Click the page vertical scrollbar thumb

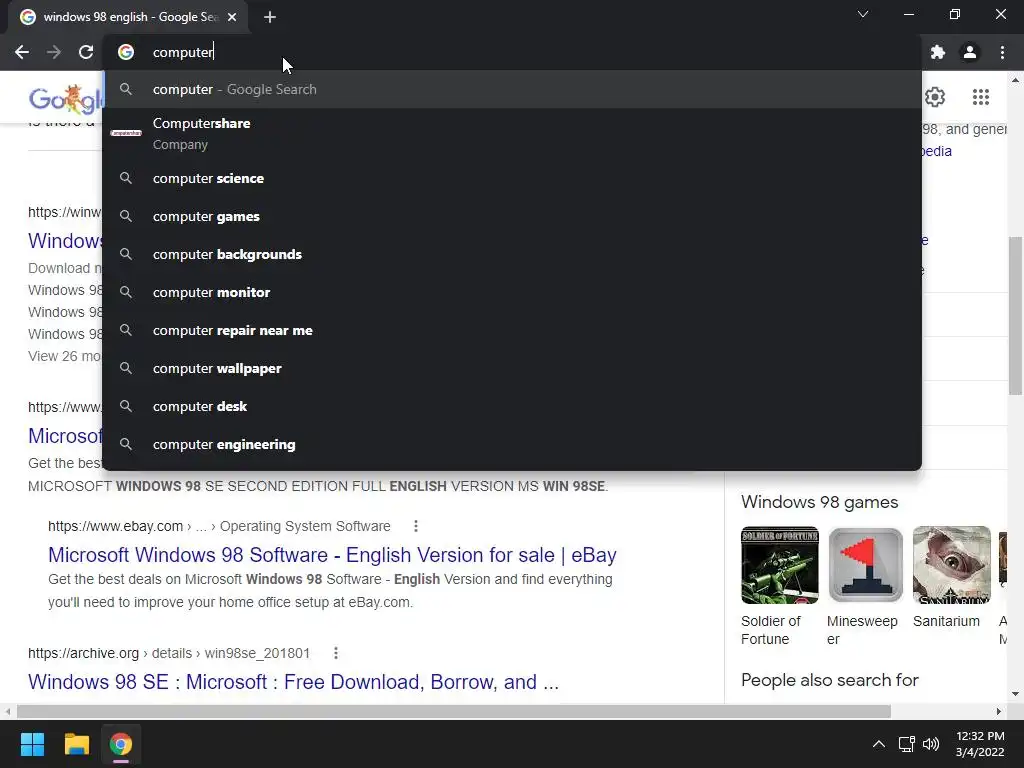pos(1015,315)
